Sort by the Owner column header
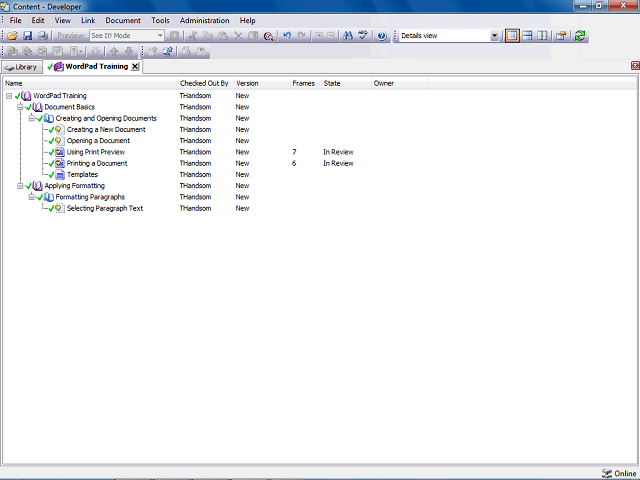Viewport: 640px width, 480px height. click(x=399, y=83)
